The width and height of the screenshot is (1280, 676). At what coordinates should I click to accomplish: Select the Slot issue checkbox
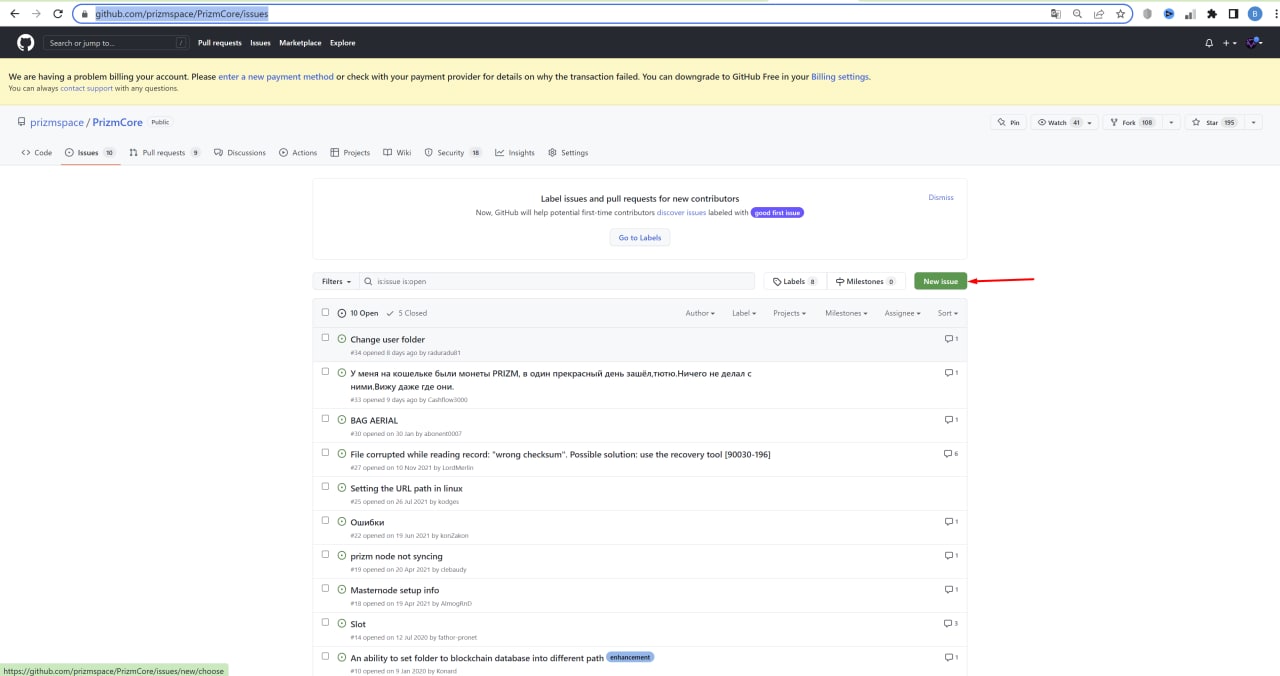(325, 622)
